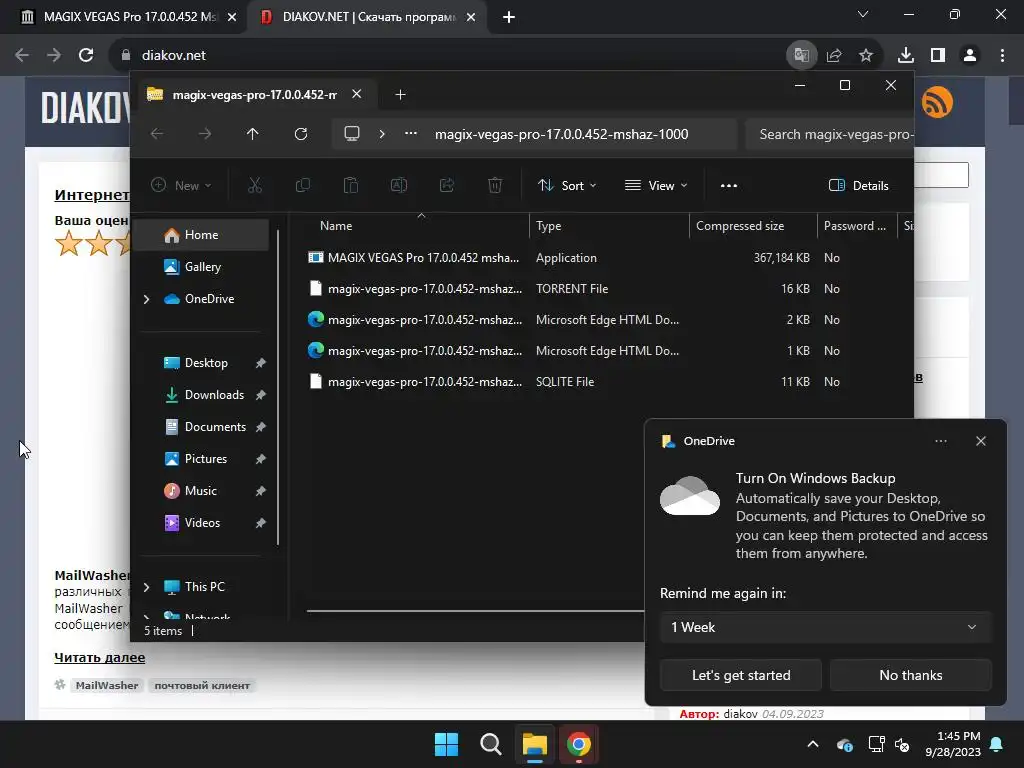Switch to the MAGIX VEGAS Pro Chrome tab

click(129, 17)
